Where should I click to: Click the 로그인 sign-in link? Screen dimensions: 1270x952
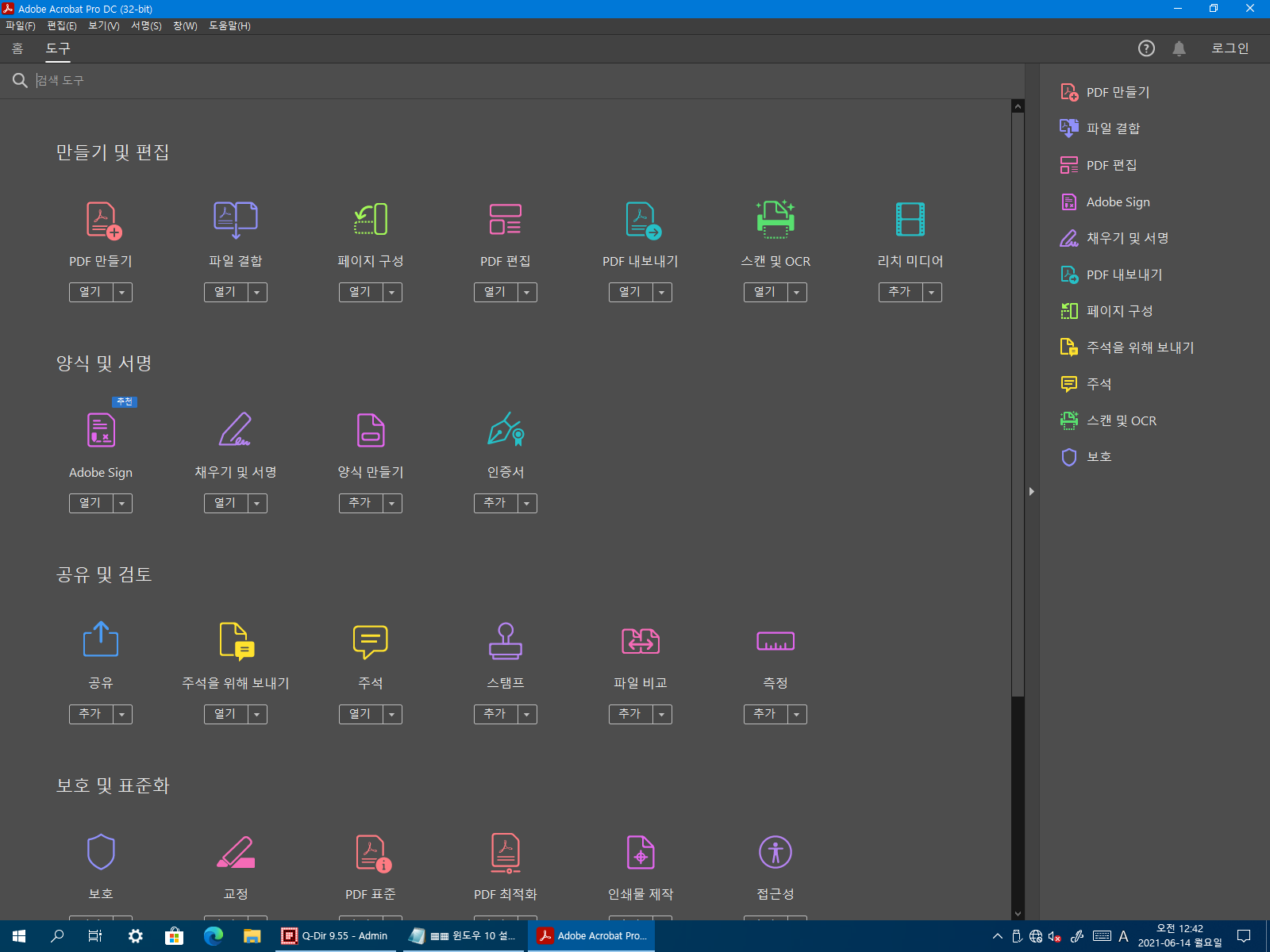pyautogui.click(x=1230, y=48)
